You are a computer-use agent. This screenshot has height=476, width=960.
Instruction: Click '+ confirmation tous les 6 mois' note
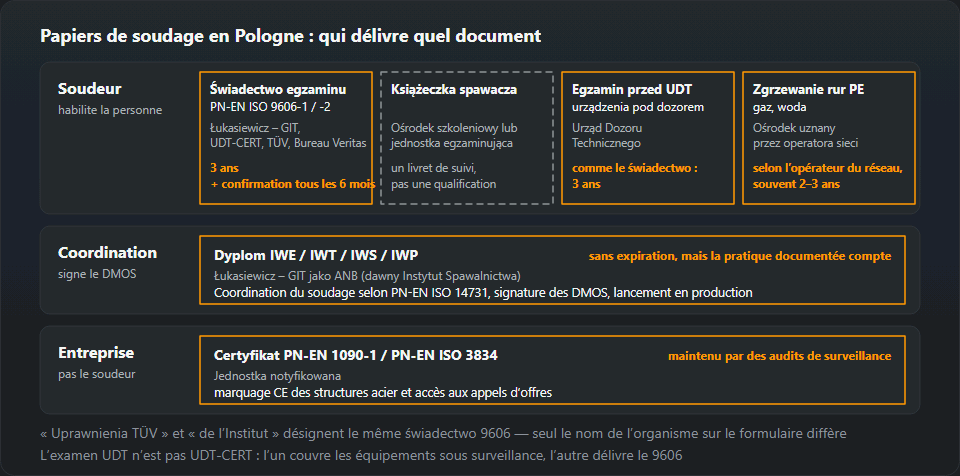pos(293,184)
